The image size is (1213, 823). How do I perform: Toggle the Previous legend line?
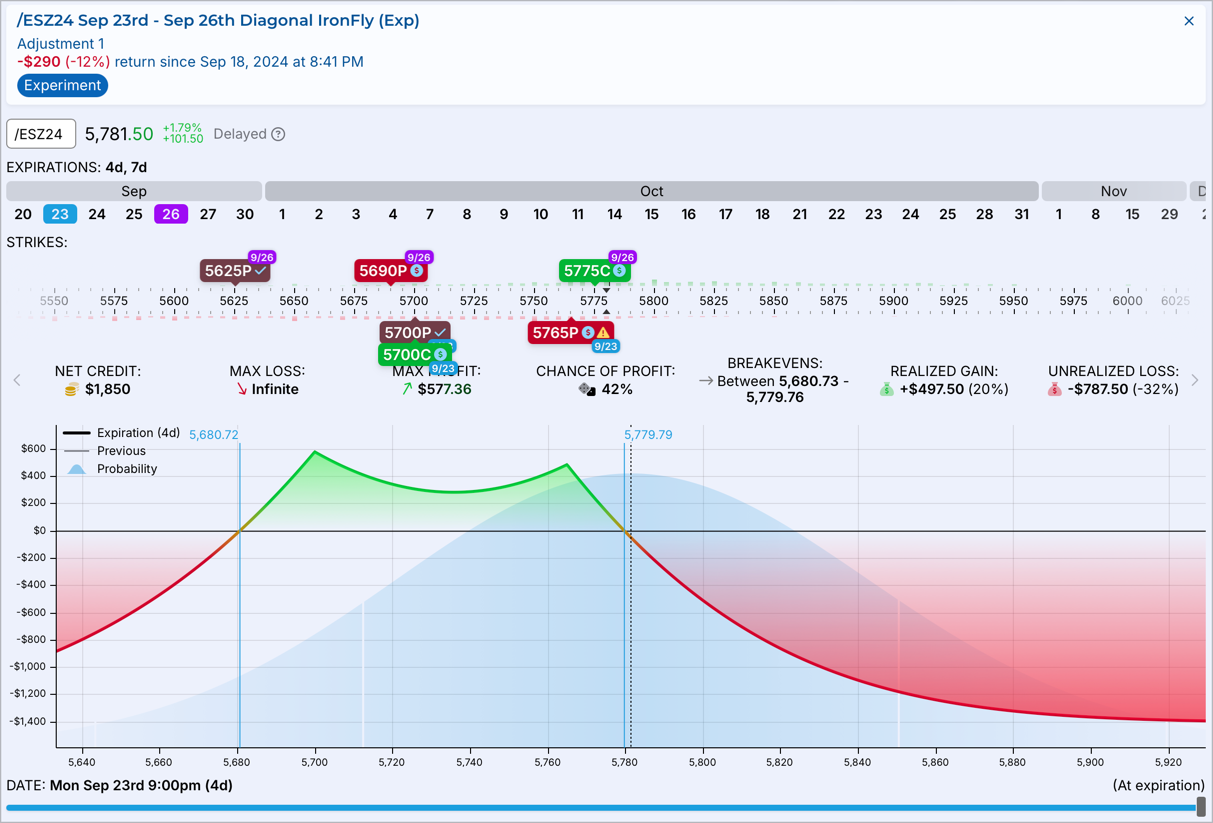pos(104,451)
